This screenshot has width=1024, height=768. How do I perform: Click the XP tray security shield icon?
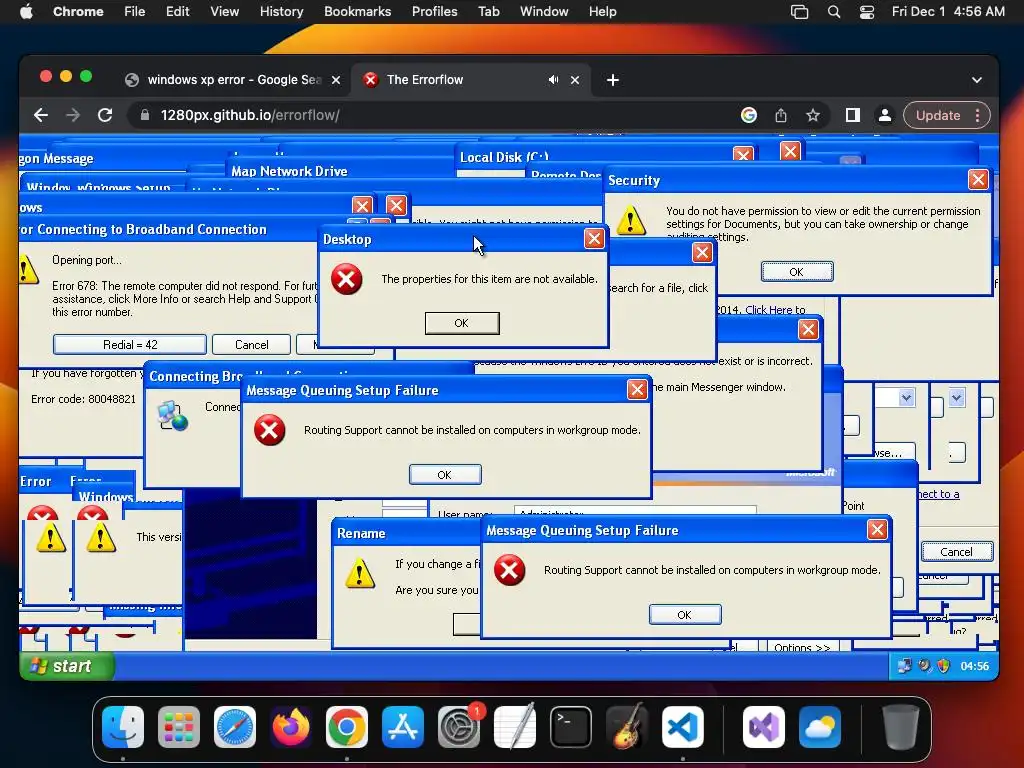[x=943, y=666]
